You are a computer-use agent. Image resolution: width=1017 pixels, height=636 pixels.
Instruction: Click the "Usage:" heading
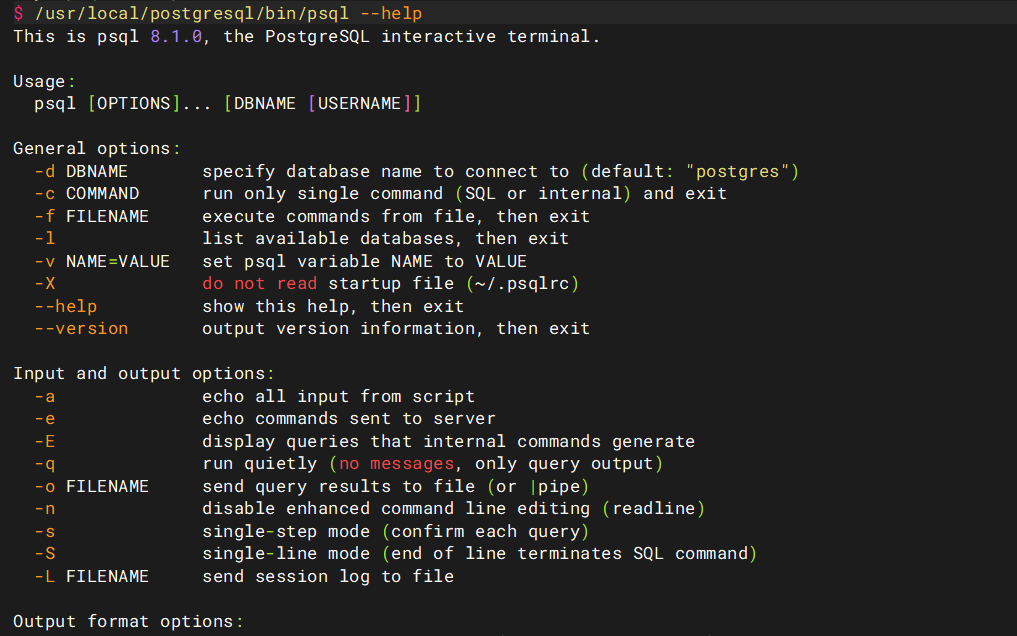tap(44, 81)
